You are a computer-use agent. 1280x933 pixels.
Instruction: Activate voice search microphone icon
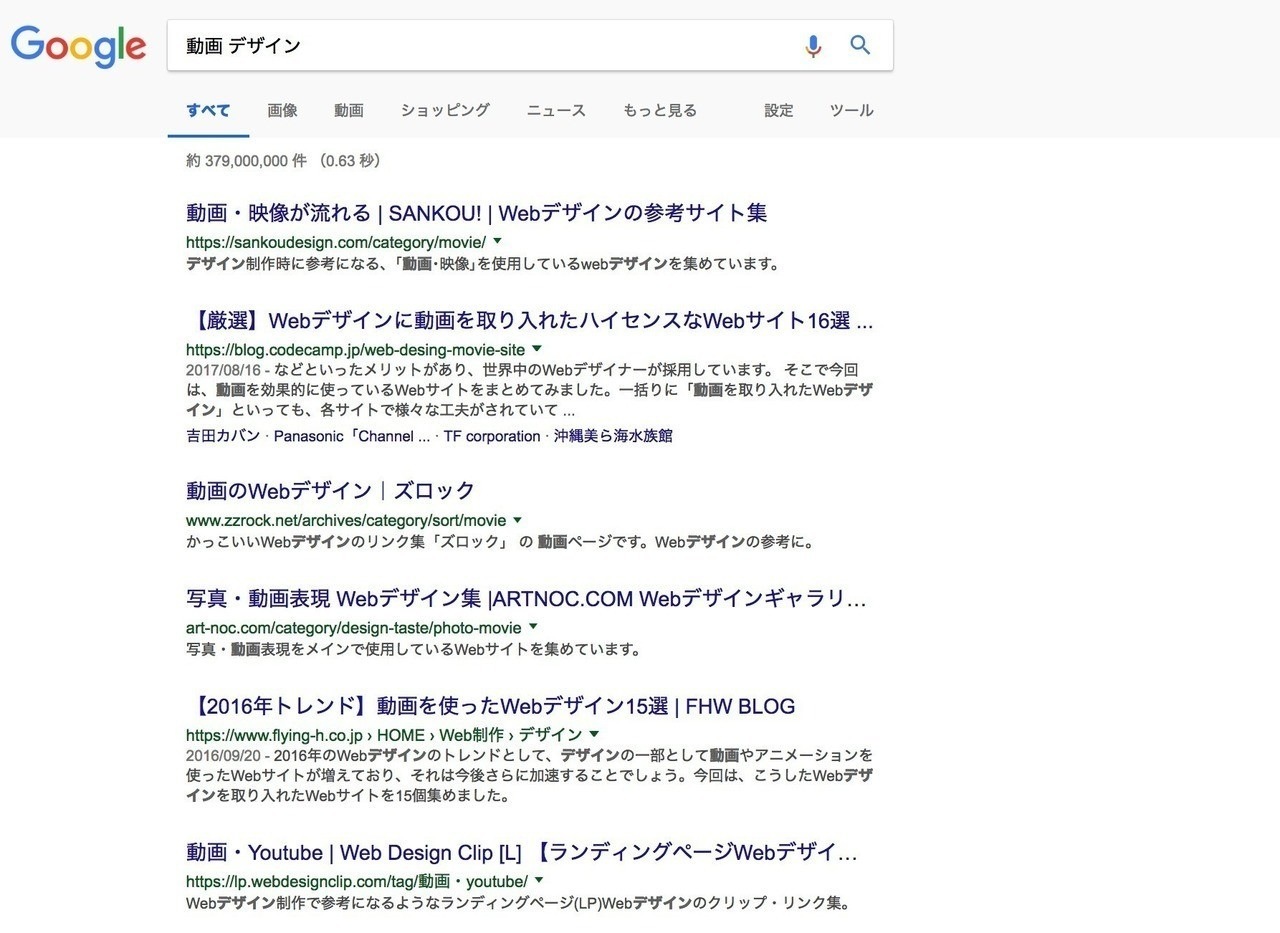(813, 45)
